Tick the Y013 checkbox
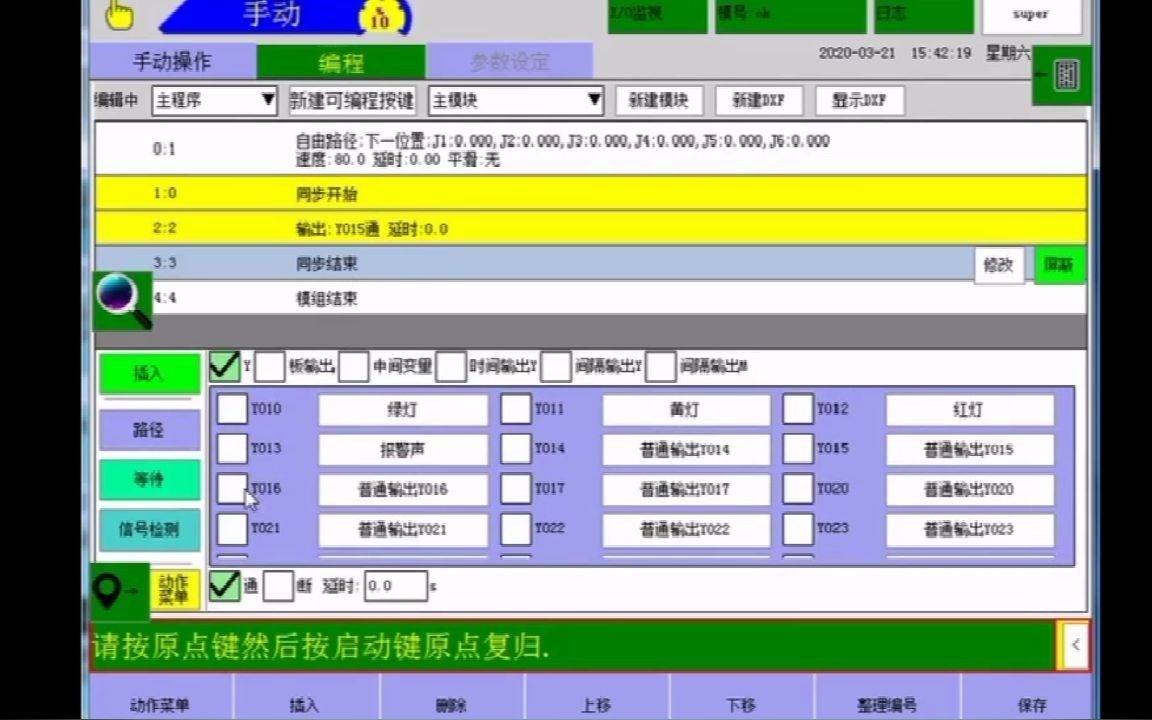The width and height of the screenshot is (1152, 720). tap(232, 449)
